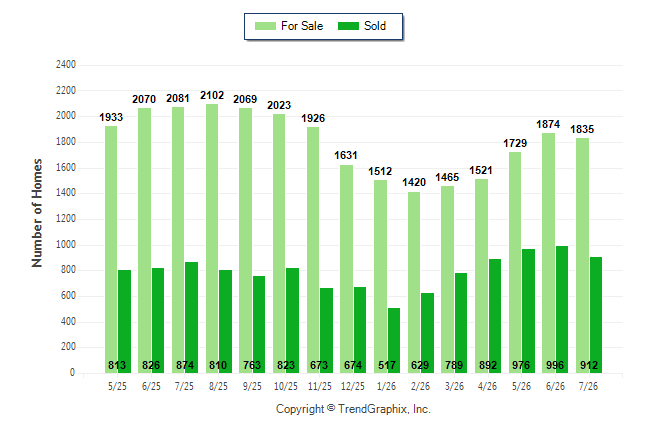
Task: Select the 4/26 Sold bar labeled 892
Action: pyautogui.click(x=495, y=316)
